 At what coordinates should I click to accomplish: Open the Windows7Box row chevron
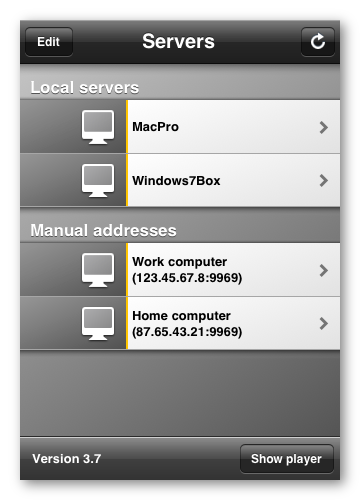(x=324, y=181)
